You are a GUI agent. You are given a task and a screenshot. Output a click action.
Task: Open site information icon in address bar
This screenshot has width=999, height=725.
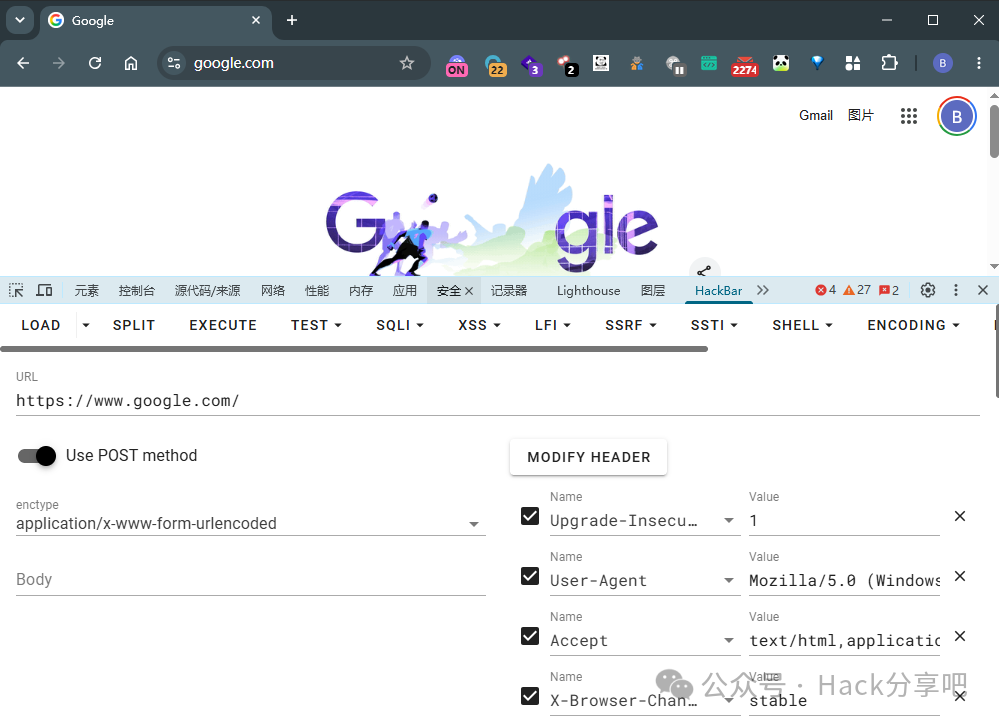tap(174, 63)
